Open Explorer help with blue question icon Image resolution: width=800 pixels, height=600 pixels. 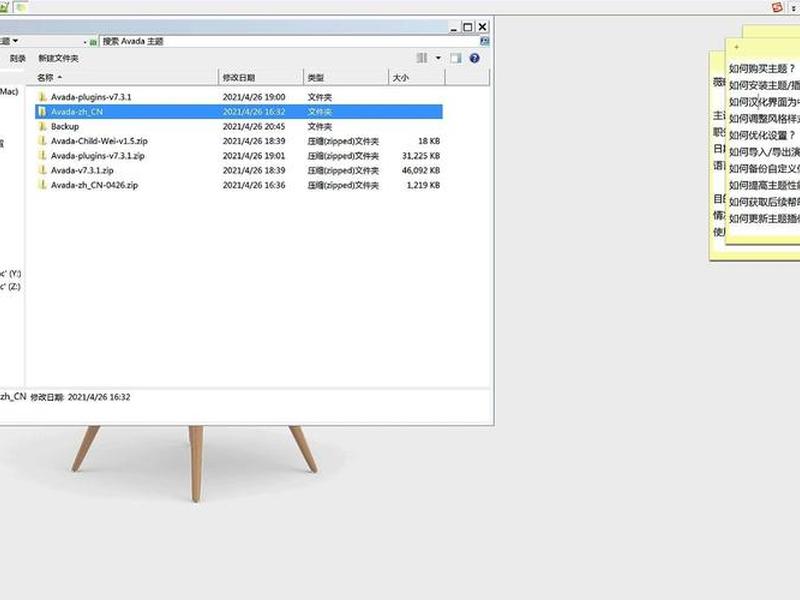(x=474, y=58)
